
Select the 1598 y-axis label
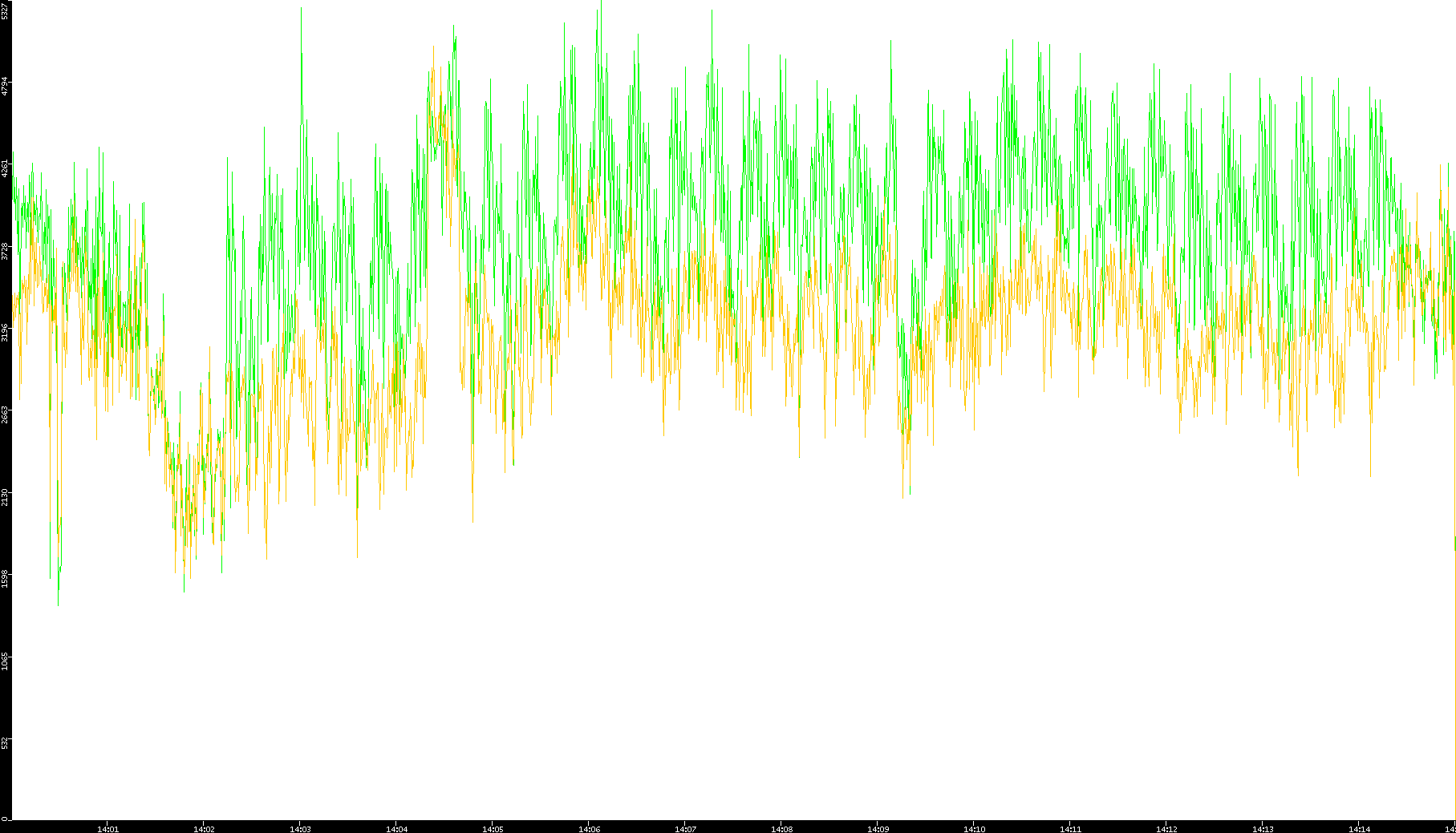coord(5,578)
